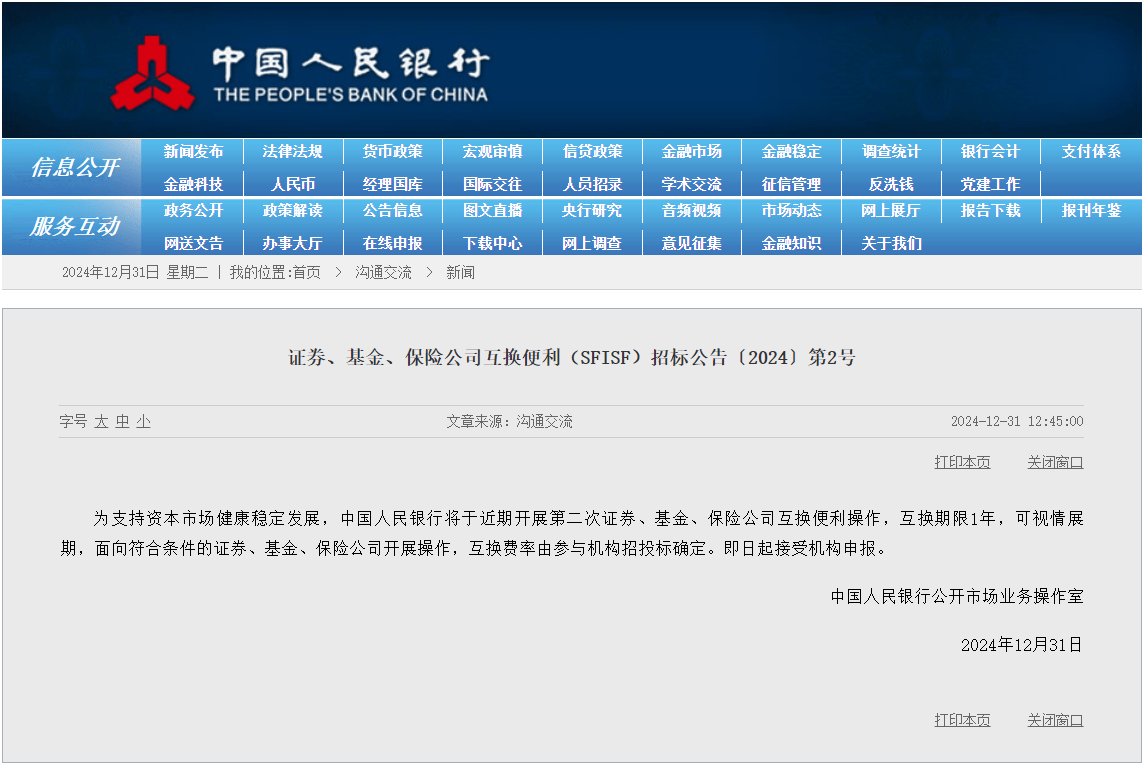
Task: Click the 首页 breadcrumb link
Action: (x=307, y=272)
